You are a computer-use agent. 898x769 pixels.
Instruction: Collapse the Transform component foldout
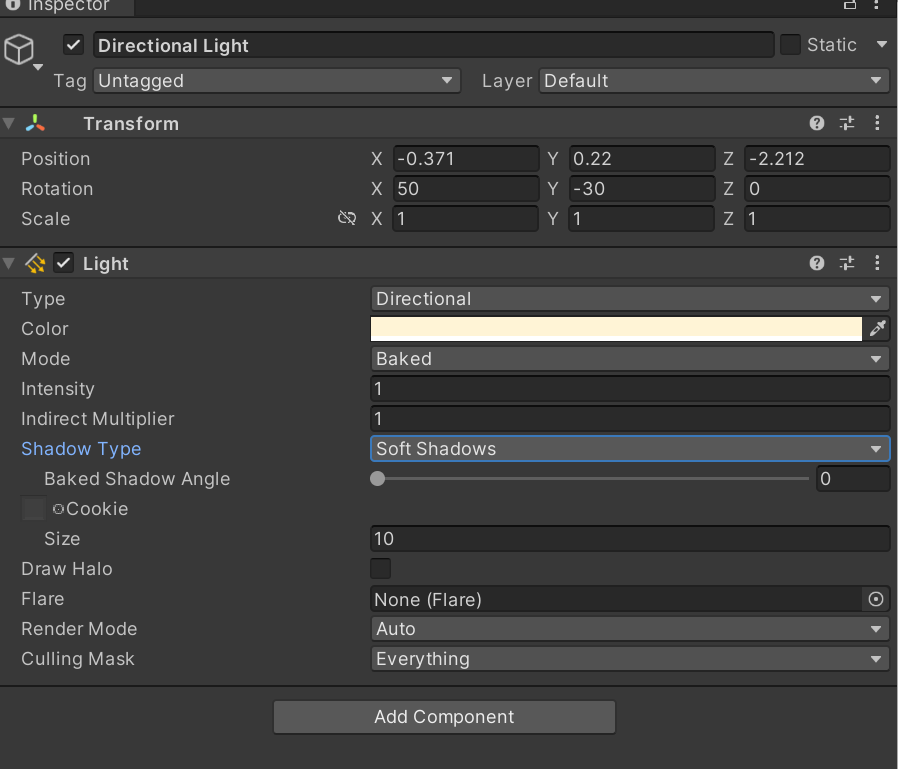[x=9, y=123]
